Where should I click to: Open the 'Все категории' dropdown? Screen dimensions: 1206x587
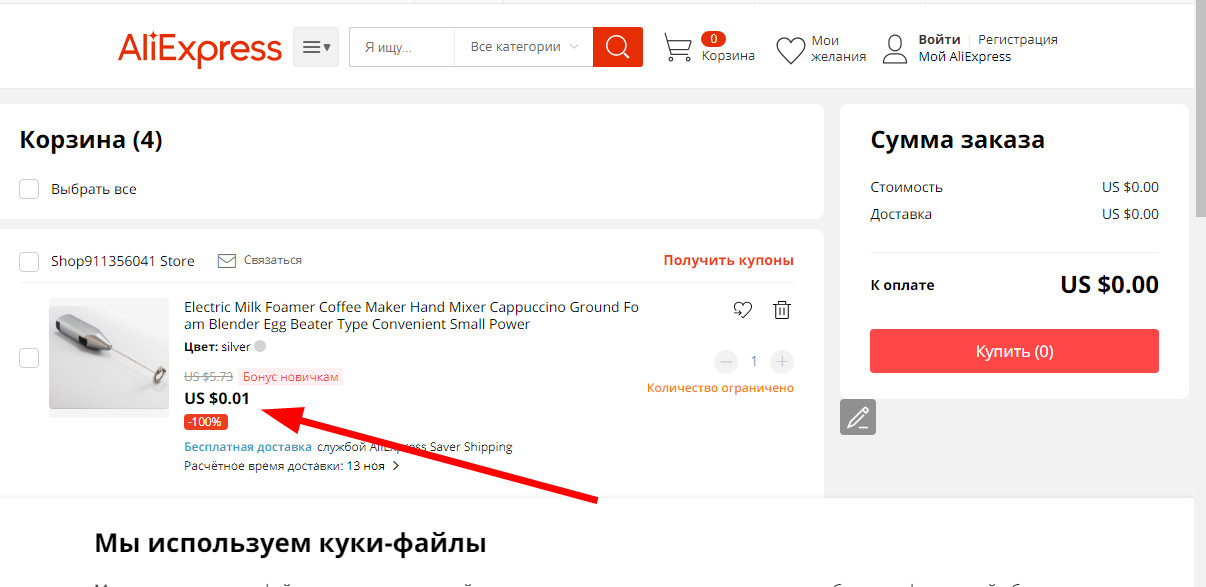(524, 47)
